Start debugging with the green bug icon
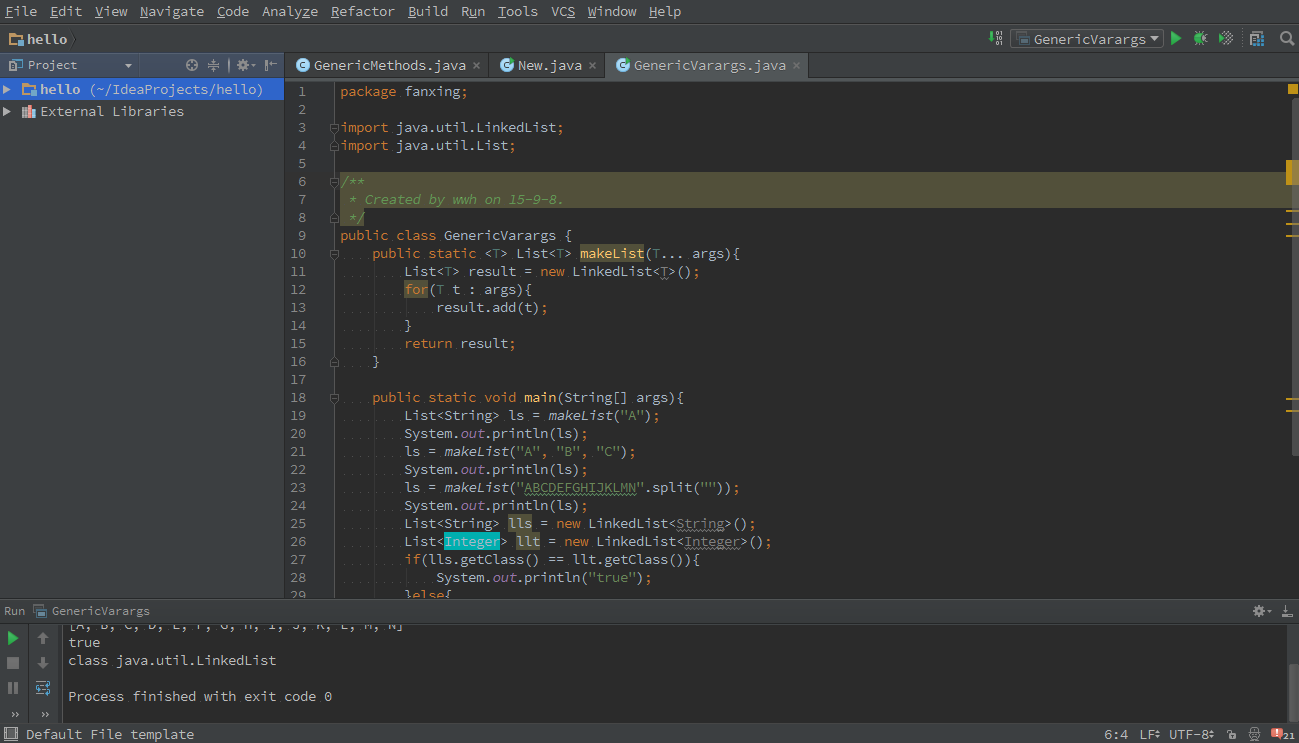The width and height of the screenshot is (1299, 743). pos(1200,39)
